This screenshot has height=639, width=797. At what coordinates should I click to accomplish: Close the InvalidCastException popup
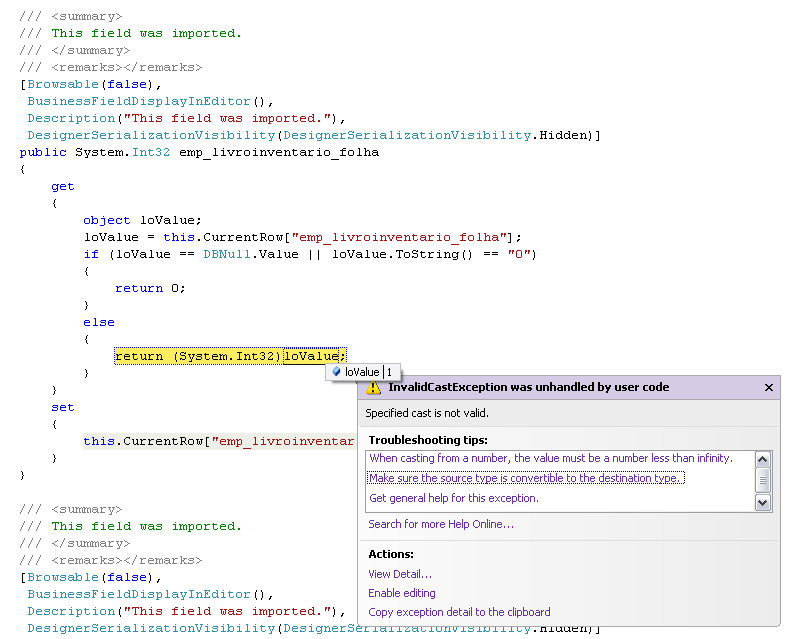click(768, 388)
